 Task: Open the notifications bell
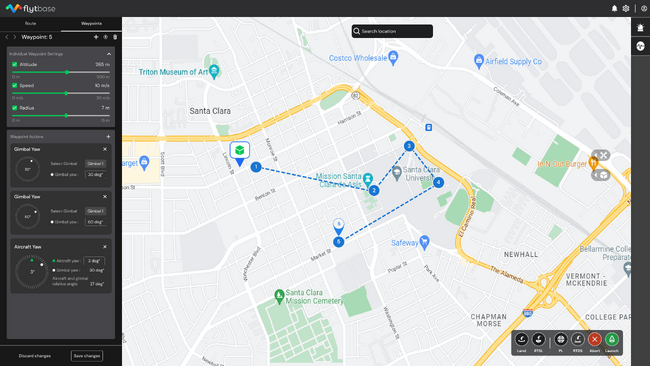click(x=614, y=8)
